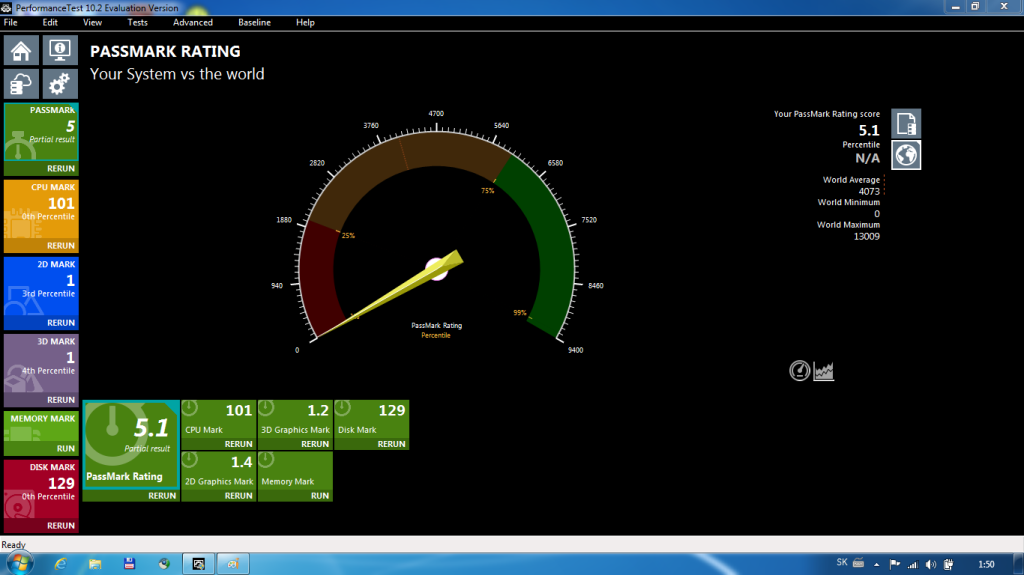Image resolution: width=1024 pixels, height=575 pixels.
Task: Open the cloud baseline manager icon
Action: tap(21, 84)
